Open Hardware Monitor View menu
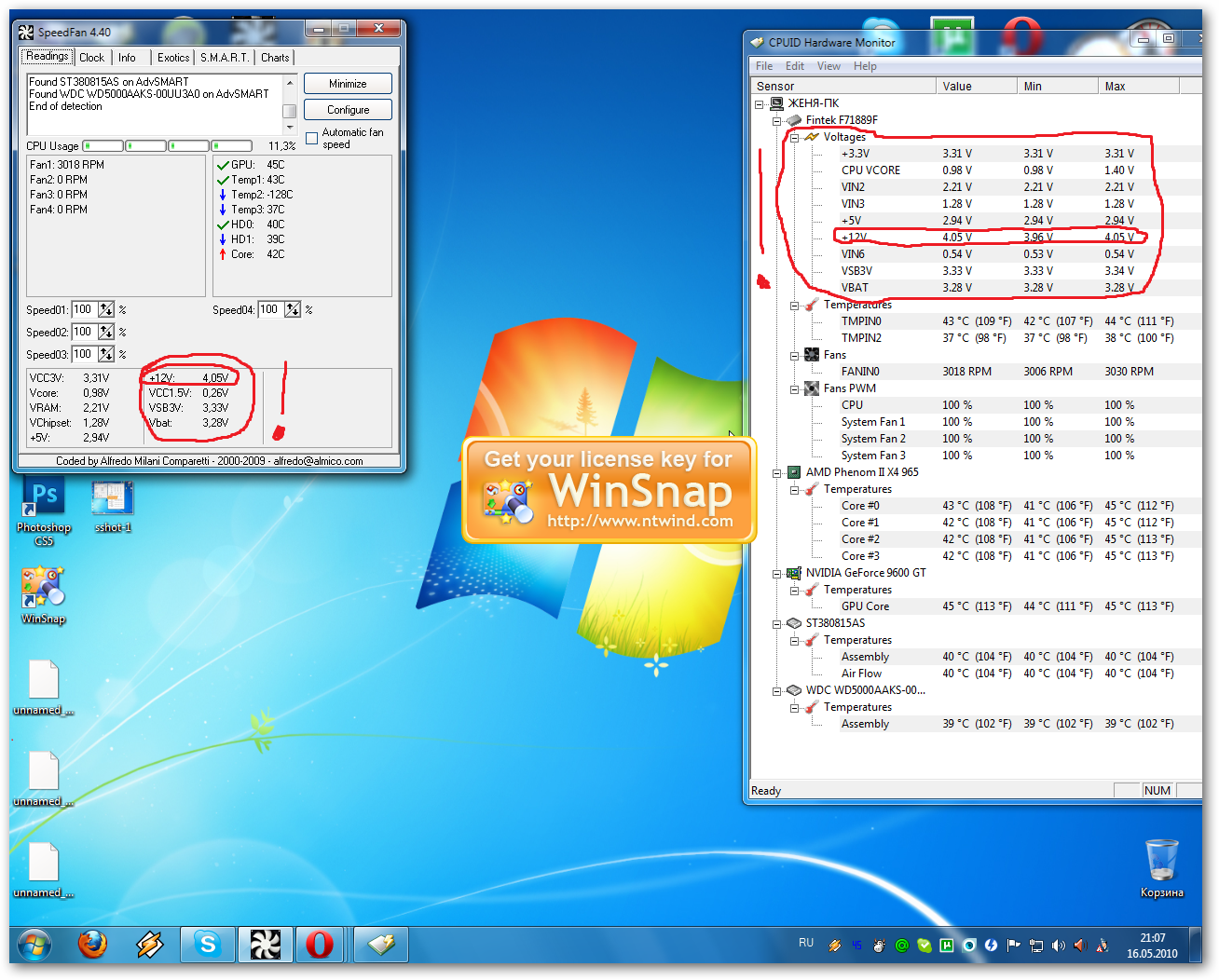The height and width of the screenshot is (980, 1219). pos(829,66)
